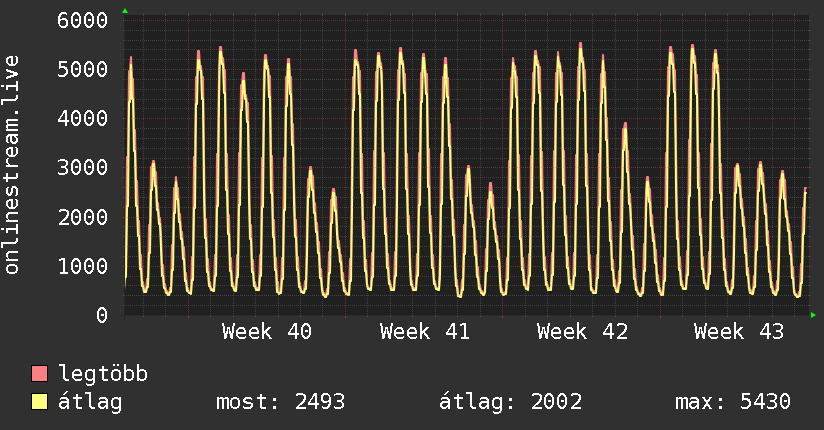Click the 'átlag: 2002' average statistic

[x=511, y=402]
